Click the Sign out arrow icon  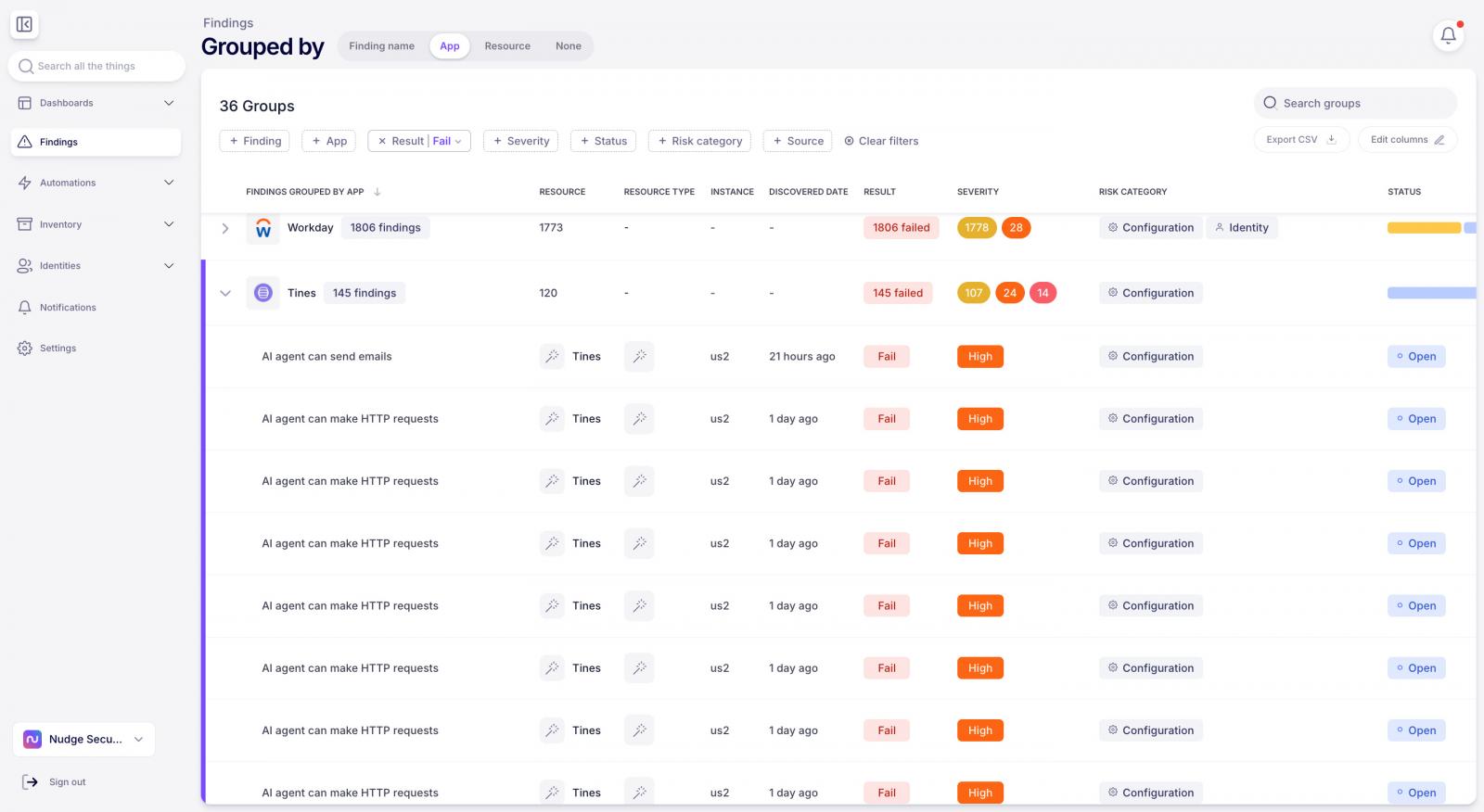point(31,782)
